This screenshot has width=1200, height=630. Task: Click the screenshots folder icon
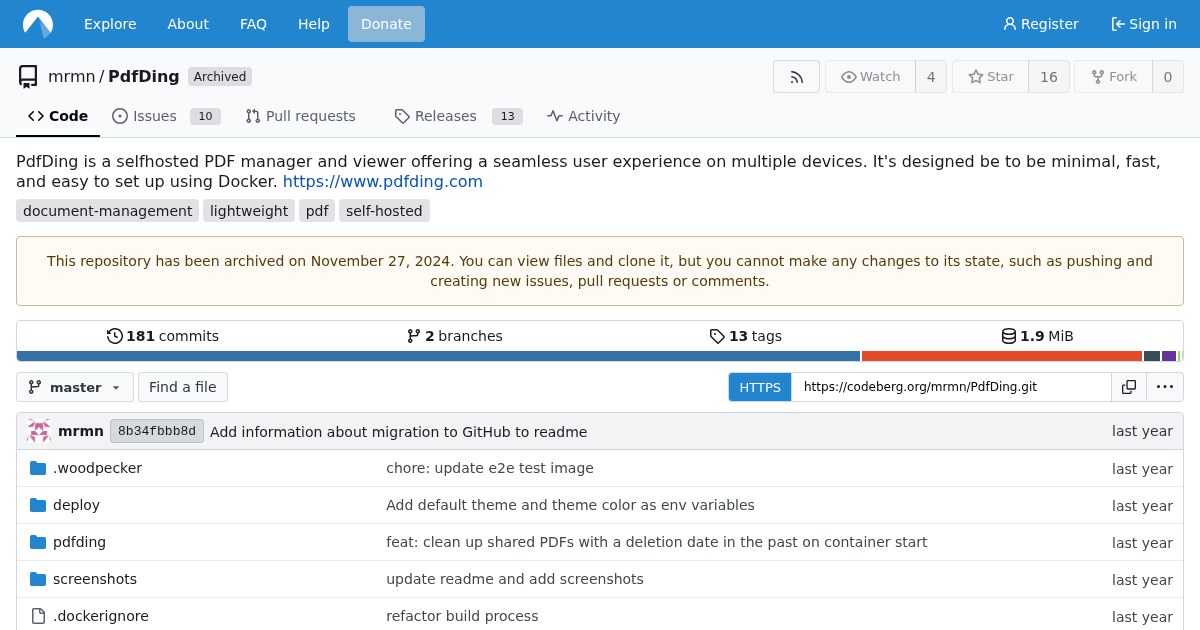point(38,579)
